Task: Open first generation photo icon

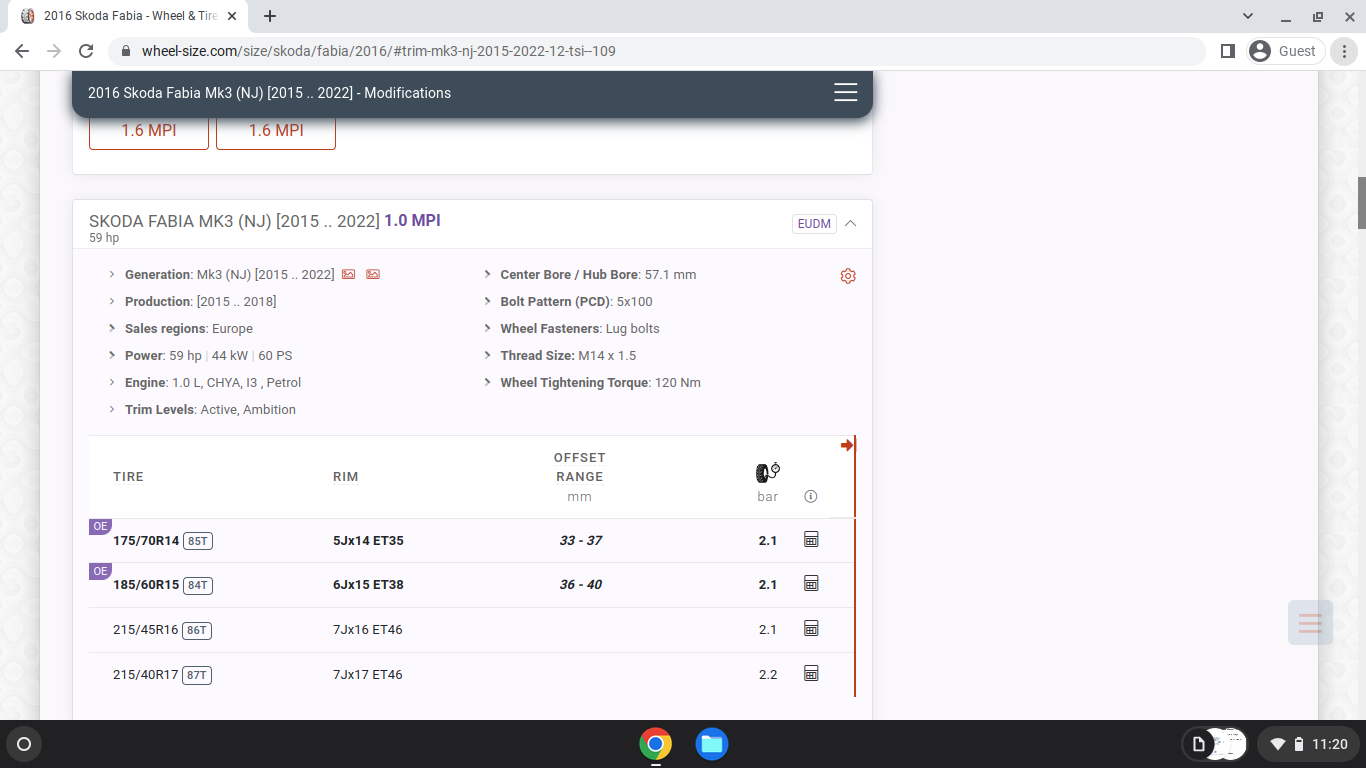Action: click(x=349, y=274)
